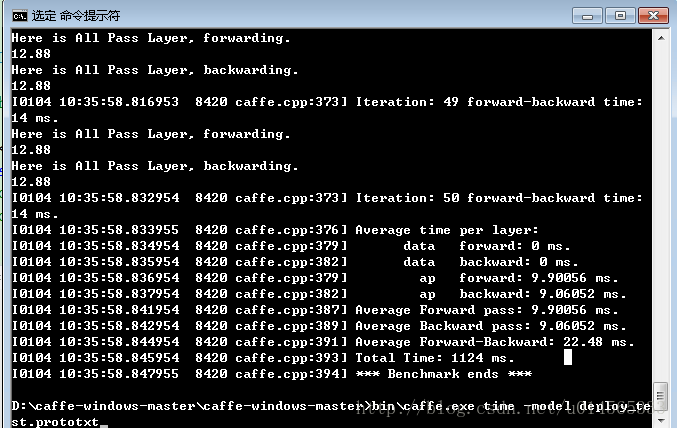Click the scrollbar down arrow
The height and width of the screenshot is (428, 677).
pos(660,418)
